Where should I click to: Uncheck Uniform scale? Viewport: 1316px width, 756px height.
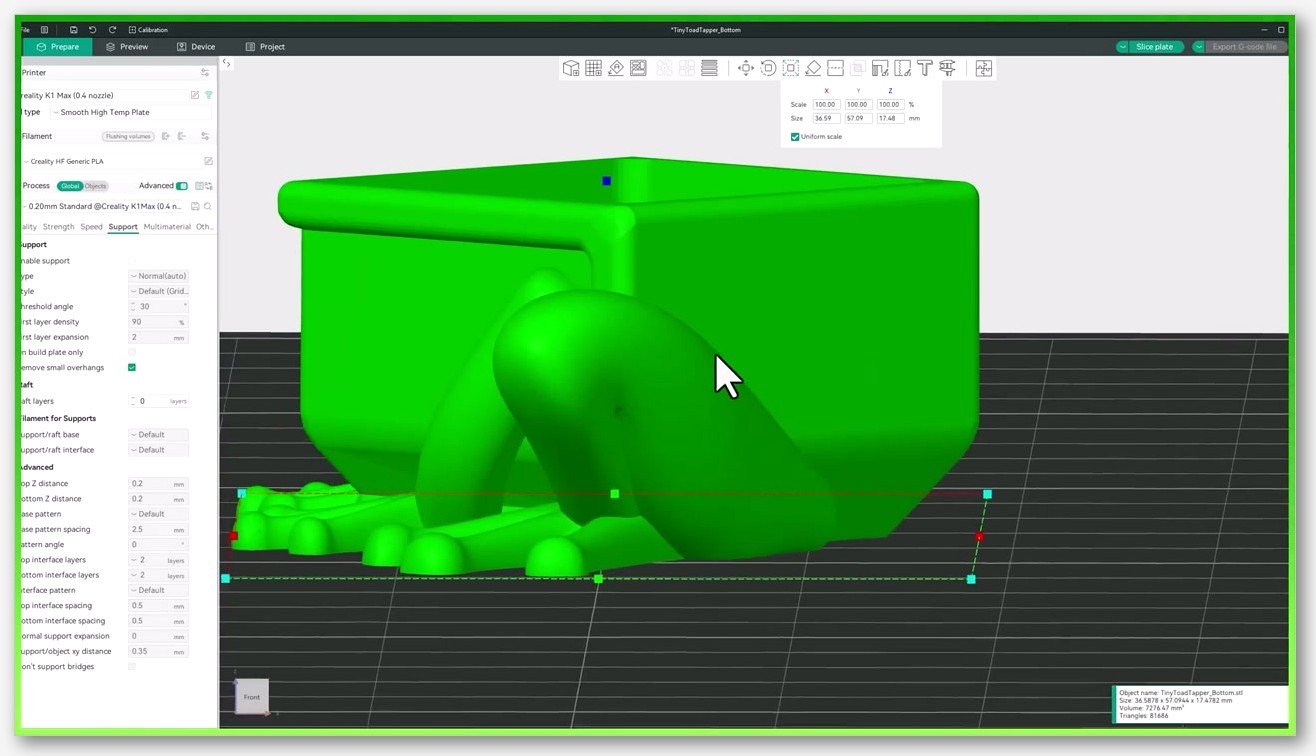pos(795,136)
